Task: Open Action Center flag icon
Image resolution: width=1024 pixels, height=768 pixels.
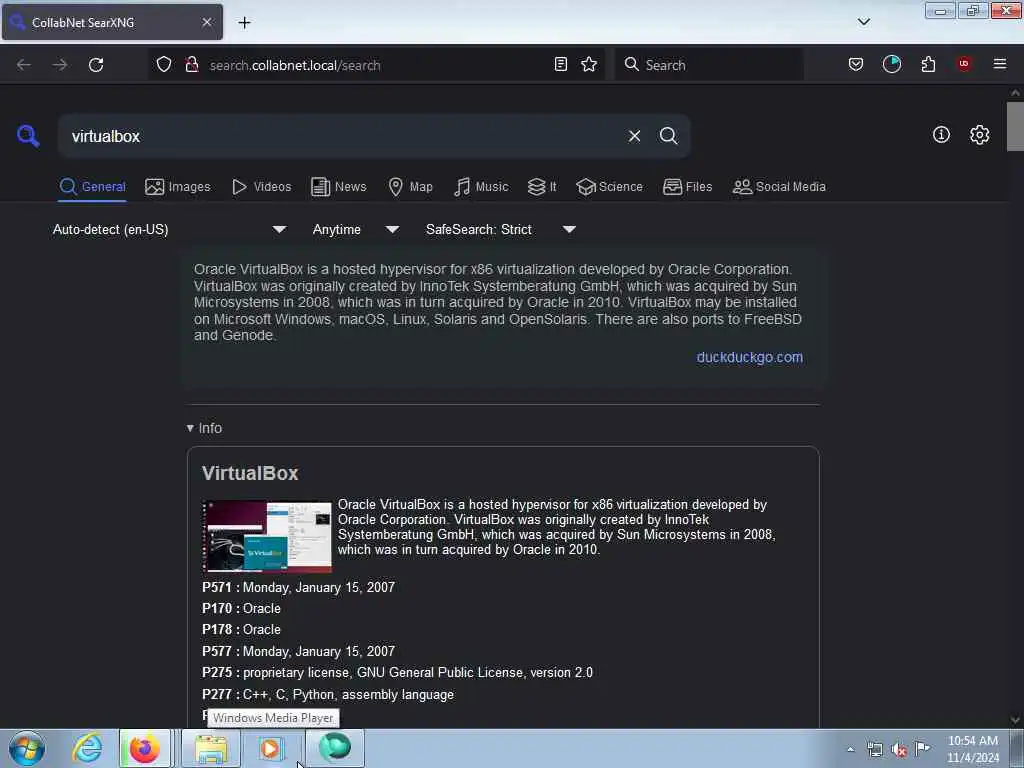Action: tap(922, 748)
